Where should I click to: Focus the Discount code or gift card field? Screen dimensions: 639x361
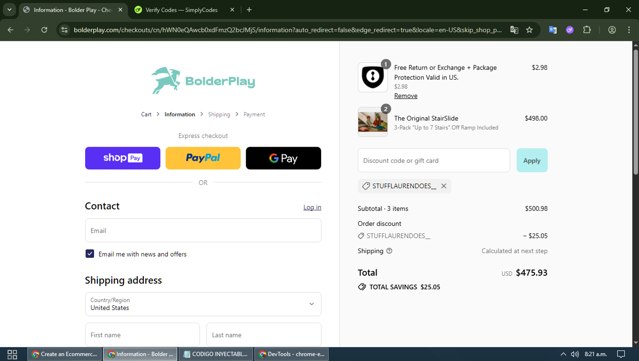pos(434,161)
